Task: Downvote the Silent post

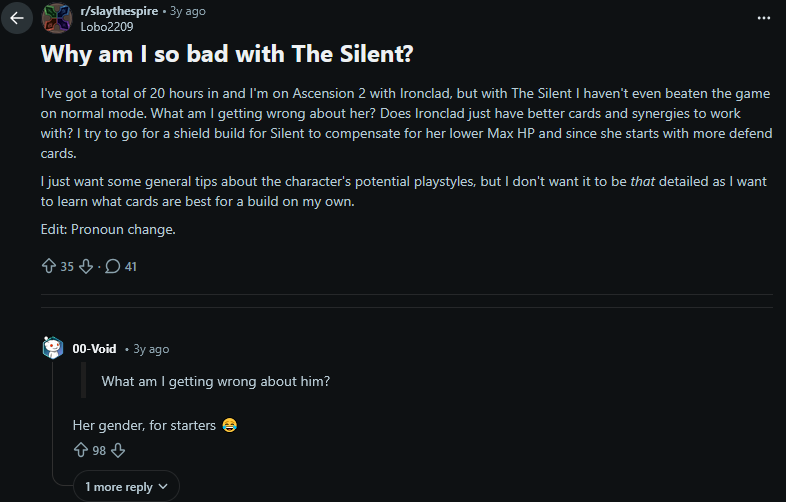Action: 86,266
